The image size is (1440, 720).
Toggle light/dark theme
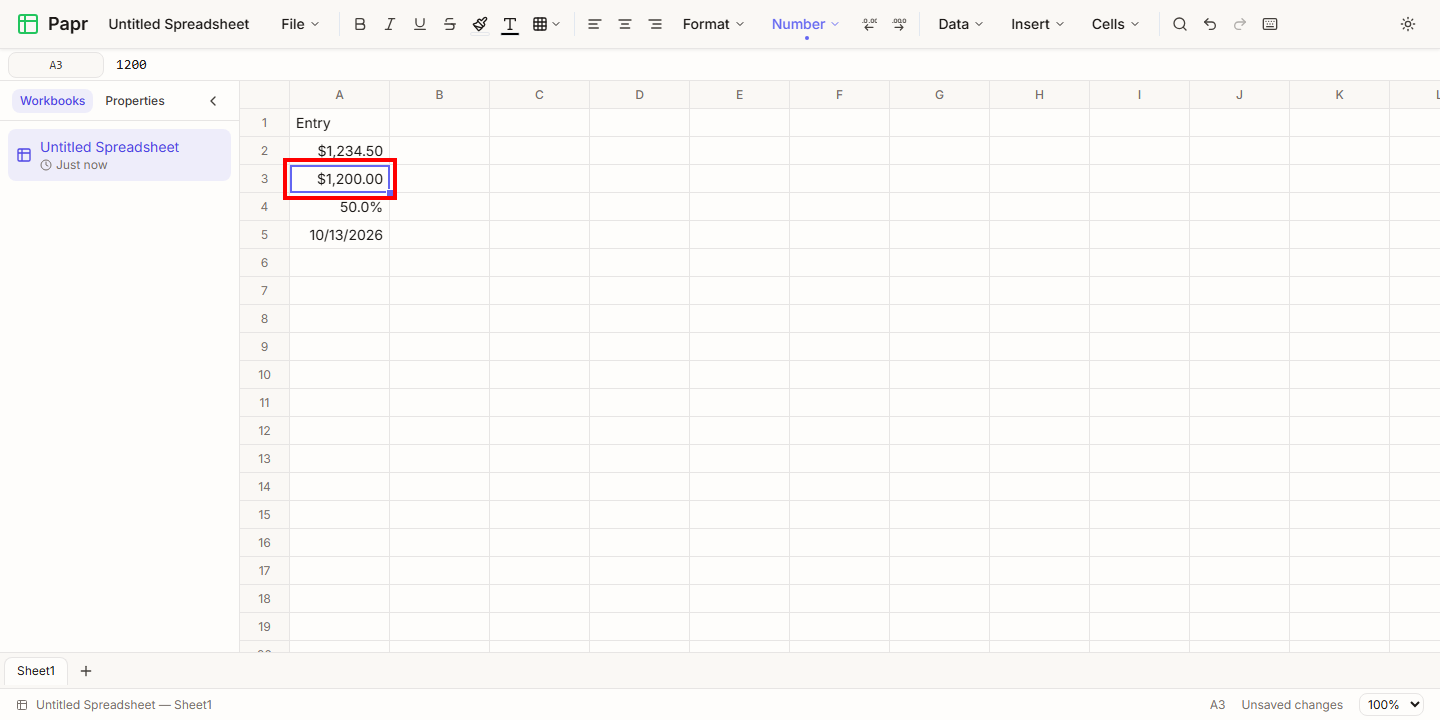coord(1408,24)
